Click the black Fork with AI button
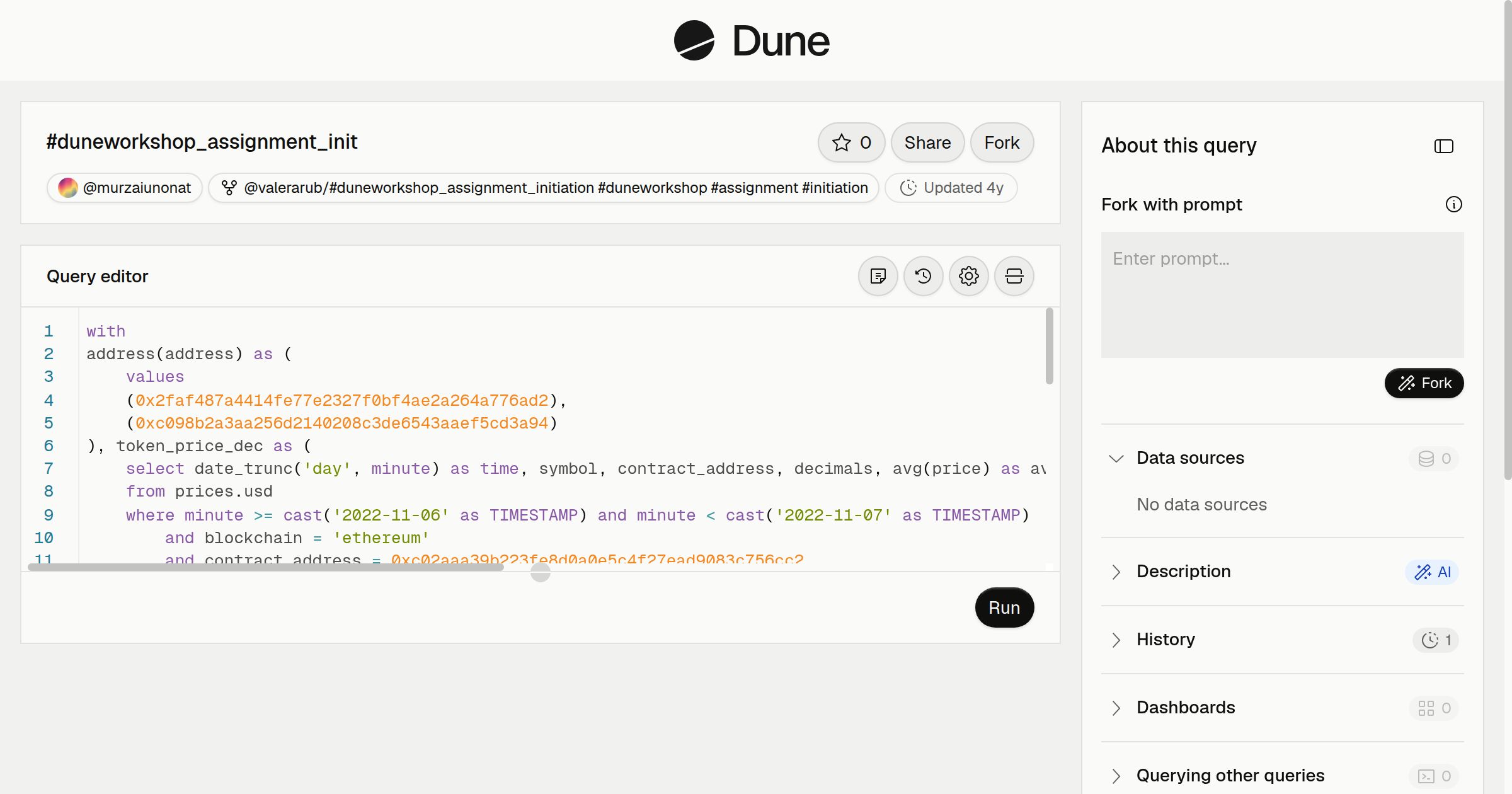The width and height of the screenshot is (1512, 794). 1424,383
